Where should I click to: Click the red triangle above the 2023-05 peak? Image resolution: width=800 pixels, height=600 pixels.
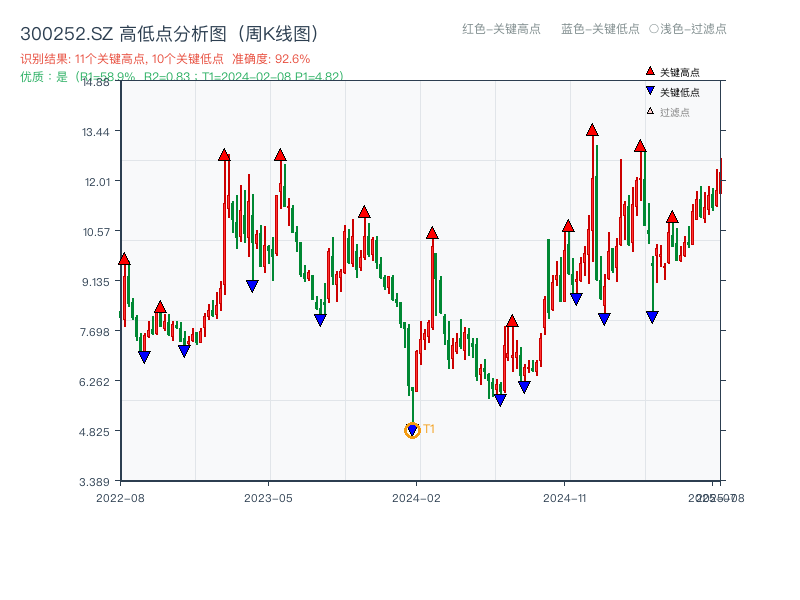point(279,156)
